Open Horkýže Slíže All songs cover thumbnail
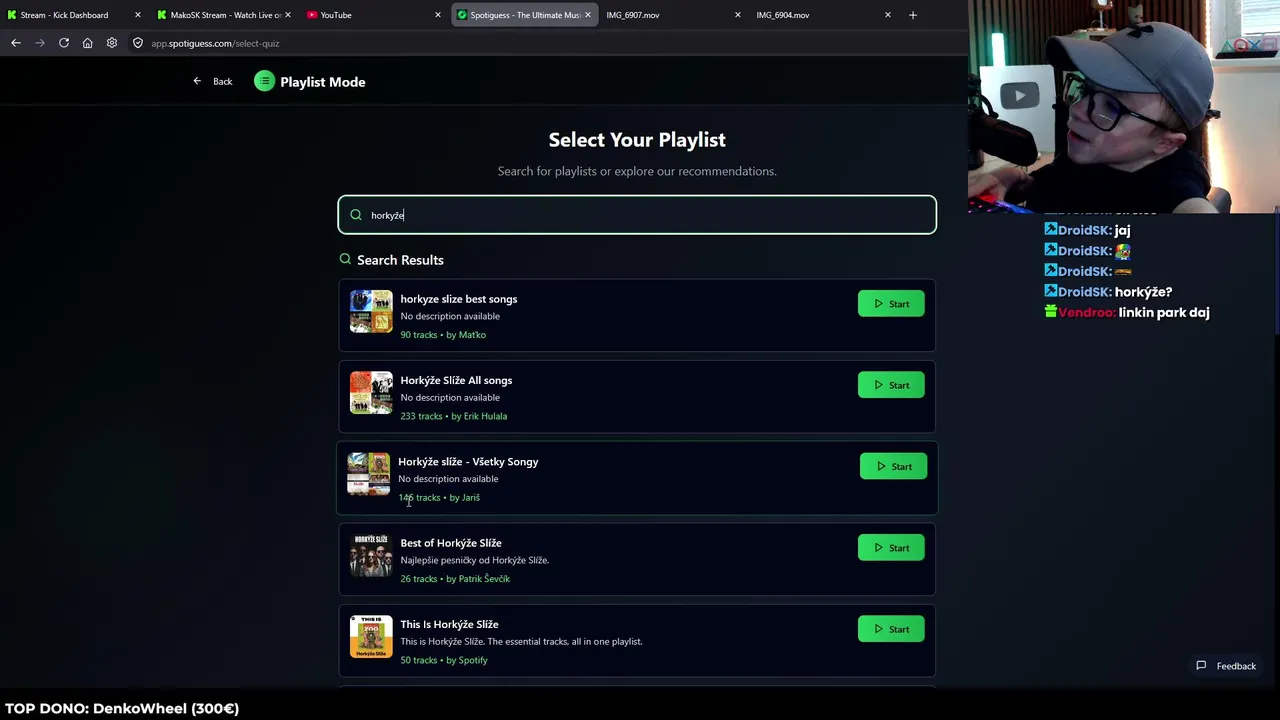 (x=371, y=392)
